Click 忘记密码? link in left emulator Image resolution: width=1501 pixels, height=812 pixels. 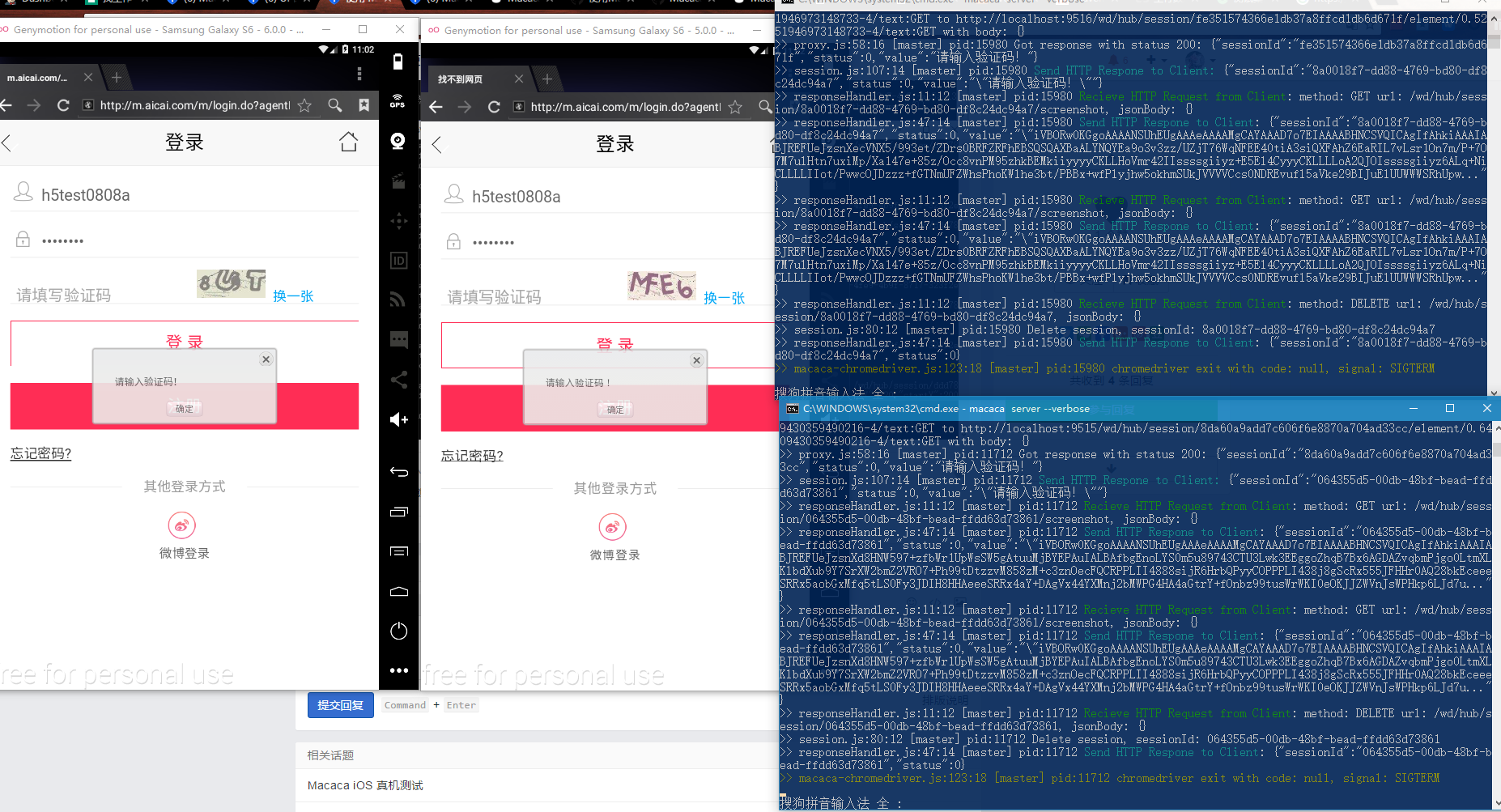pyautogui.click(x=40, y=453)
